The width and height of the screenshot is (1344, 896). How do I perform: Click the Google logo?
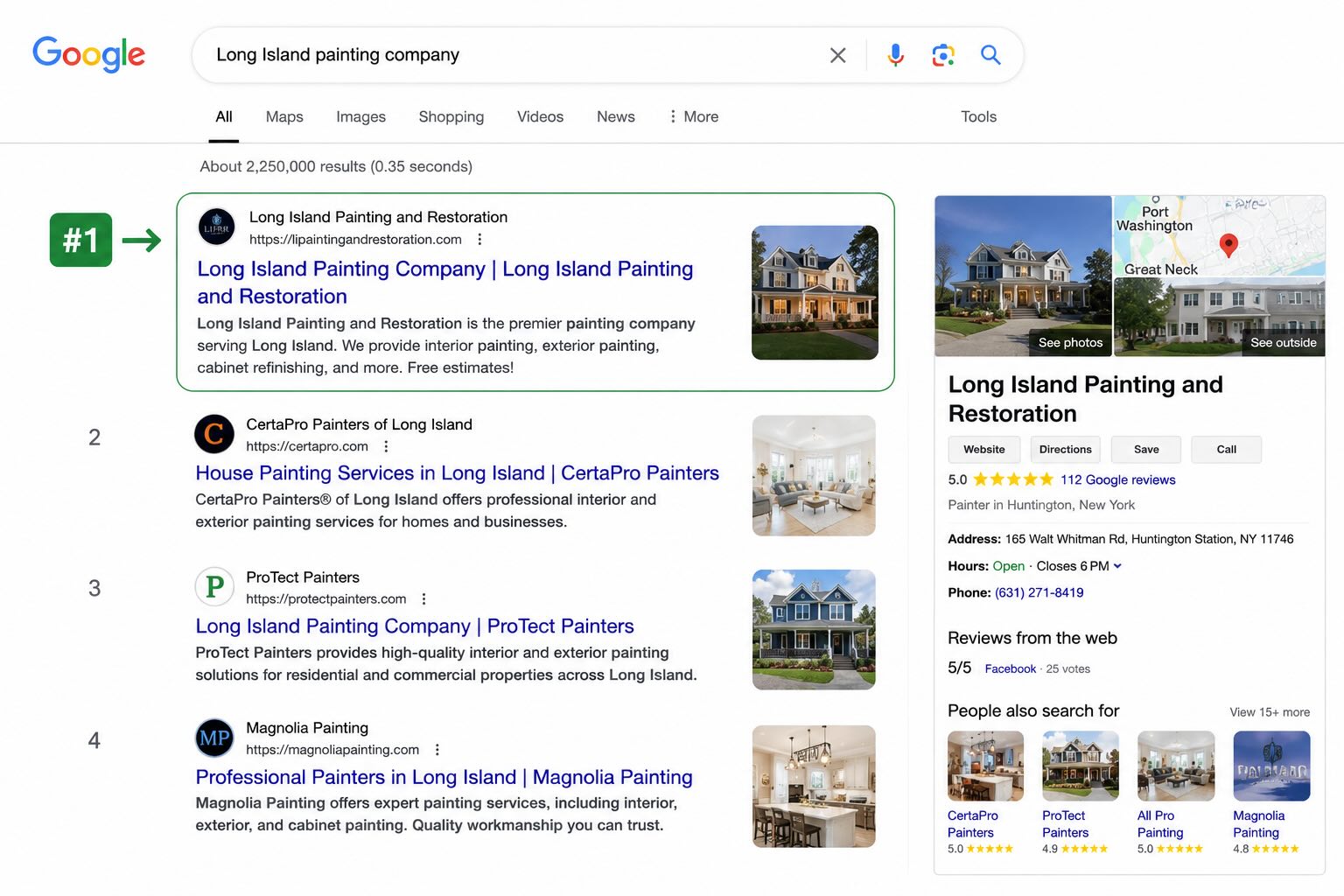[x=88, y=54]
